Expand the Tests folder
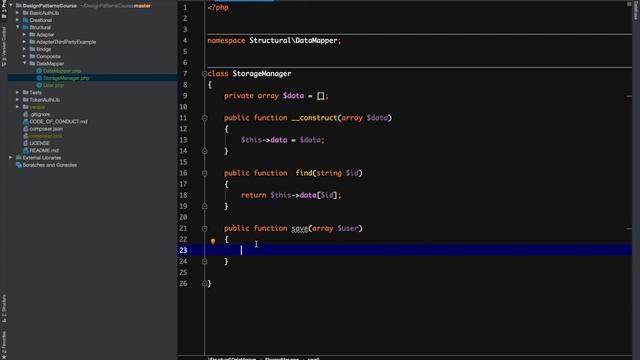 pyautogui.click(x=18, y=93)
